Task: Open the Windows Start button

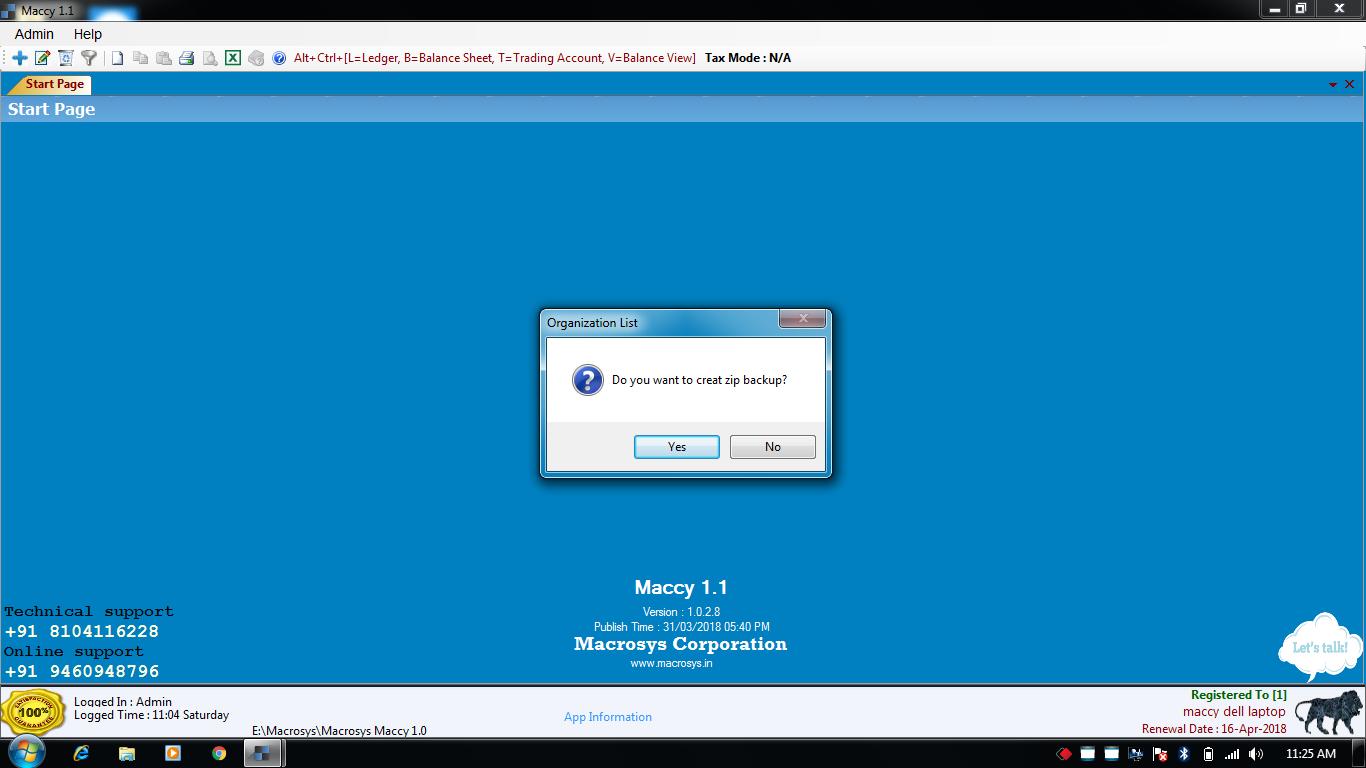Action: [x=27, y=753]
